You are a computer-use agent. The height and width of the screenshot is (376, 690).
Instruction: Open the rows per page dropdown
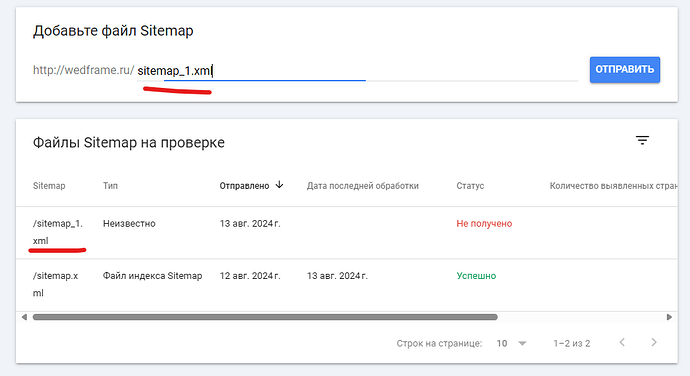coord(511,343)
